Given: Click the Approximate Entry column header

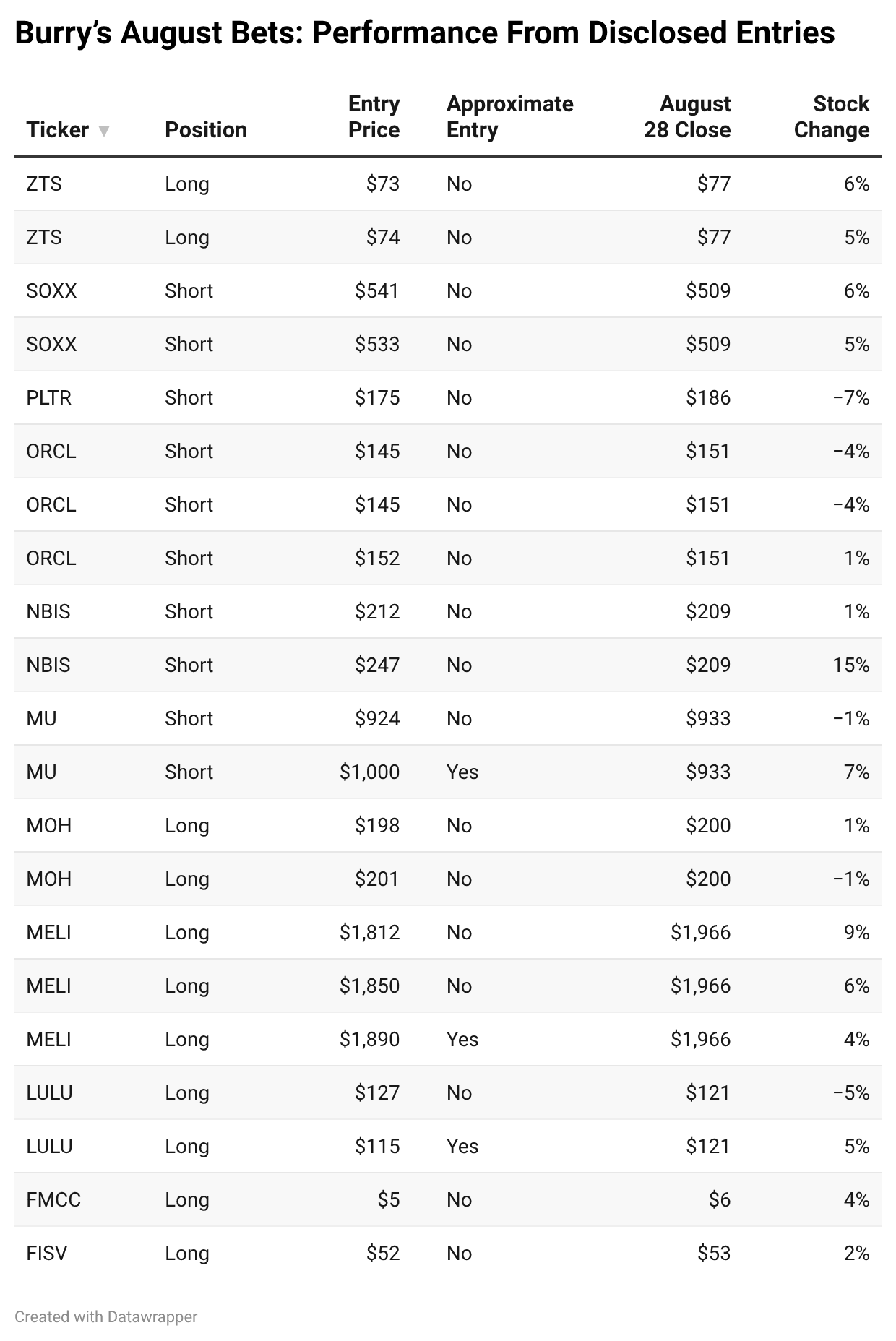Looking at the screenshot, I should [510, 117].
